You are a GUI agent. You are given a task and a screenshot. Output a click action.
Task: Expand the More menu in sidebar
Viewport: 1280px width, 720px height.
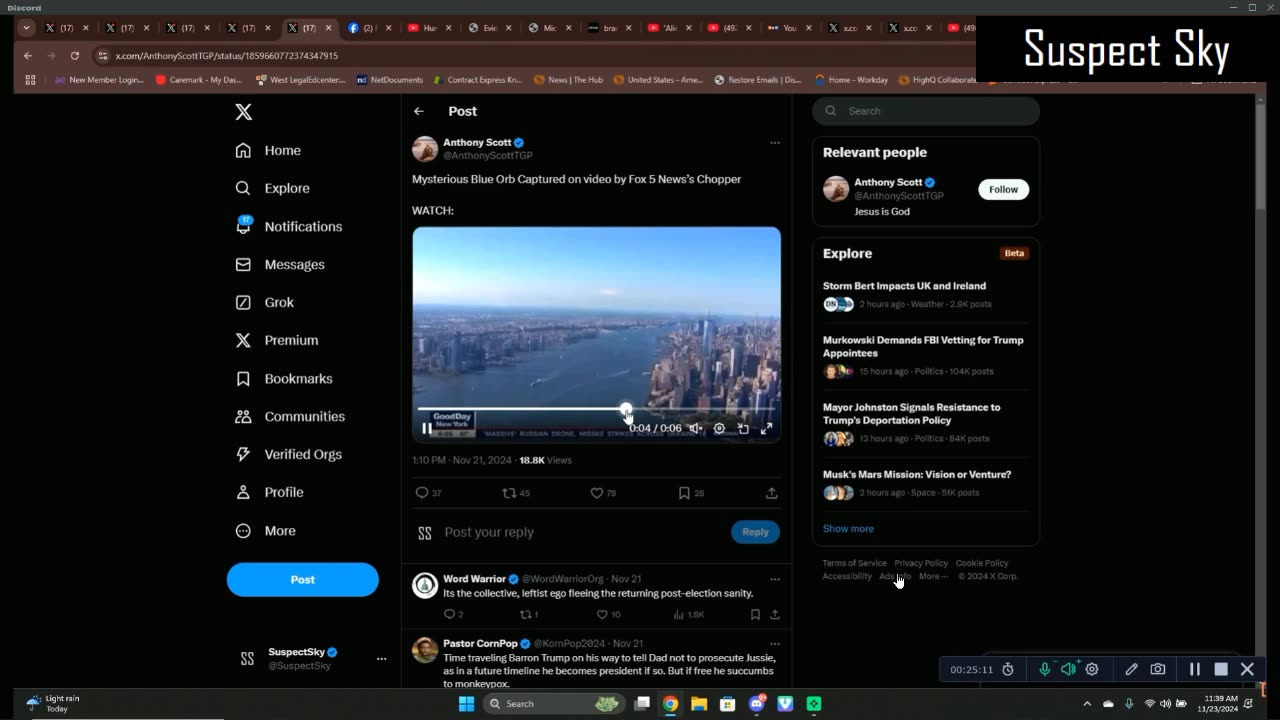(x=265, y=530)
